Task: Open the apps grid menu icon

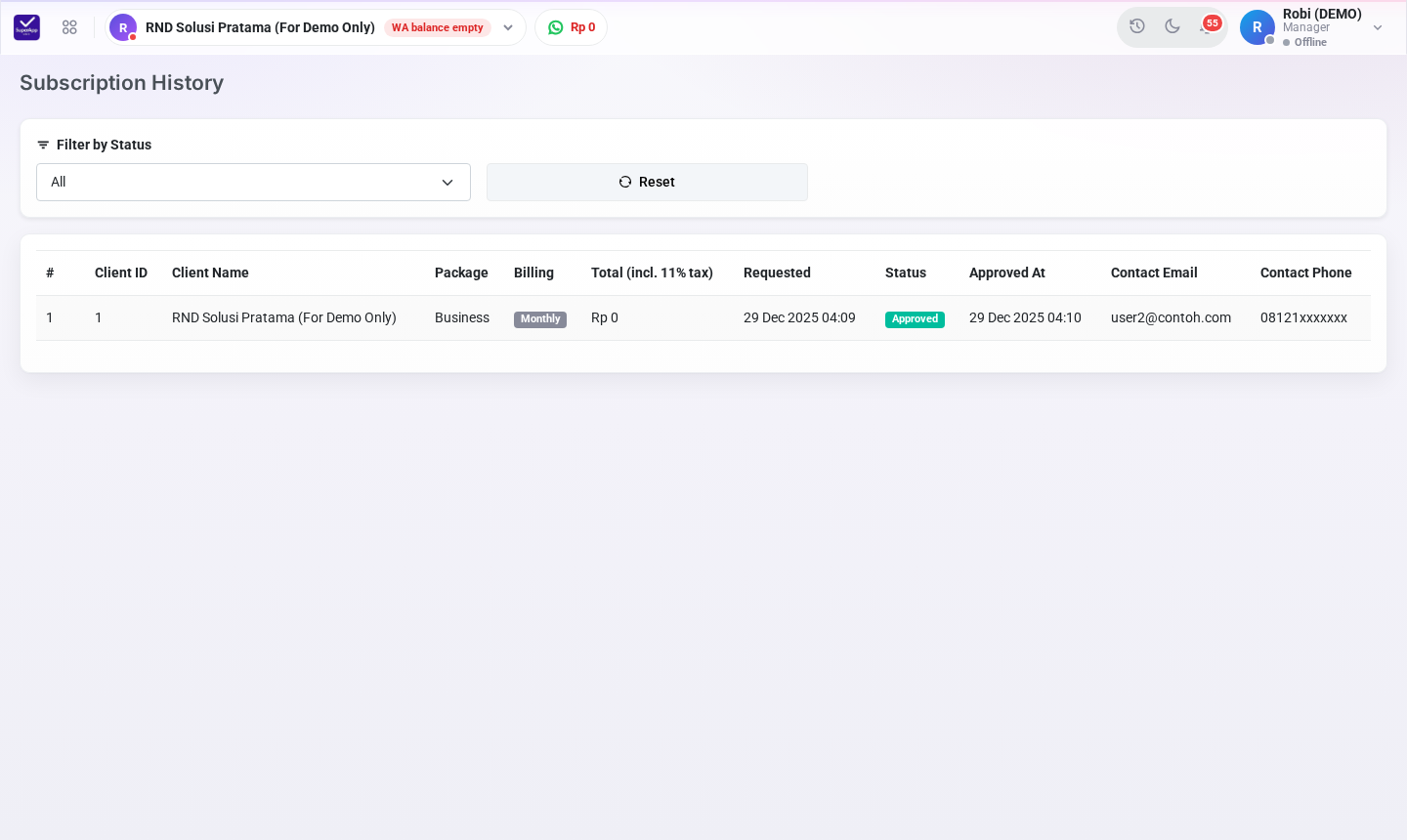Action: click(69, 27)
